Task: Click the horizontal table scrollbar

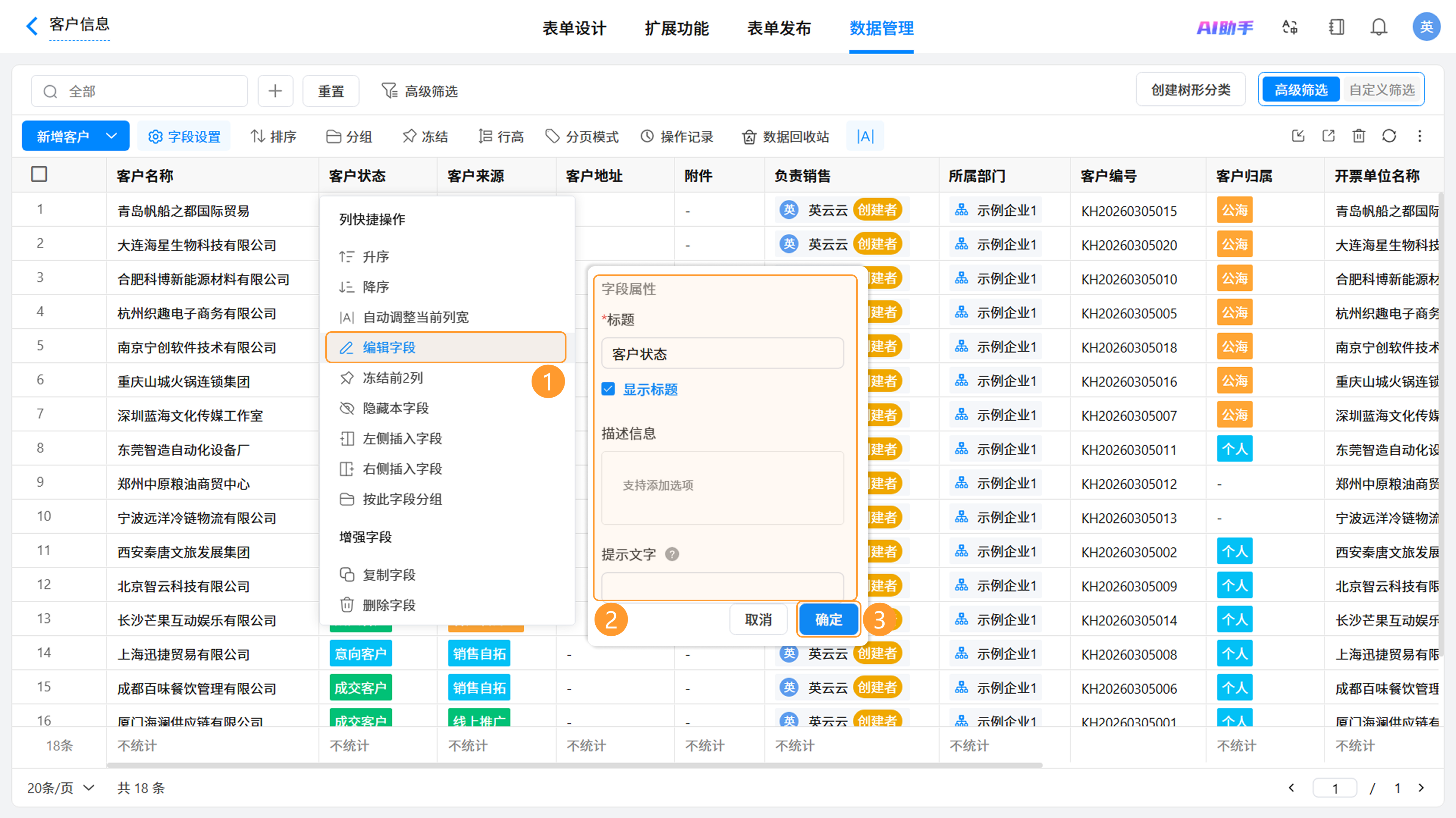Action: click(574, 765)
